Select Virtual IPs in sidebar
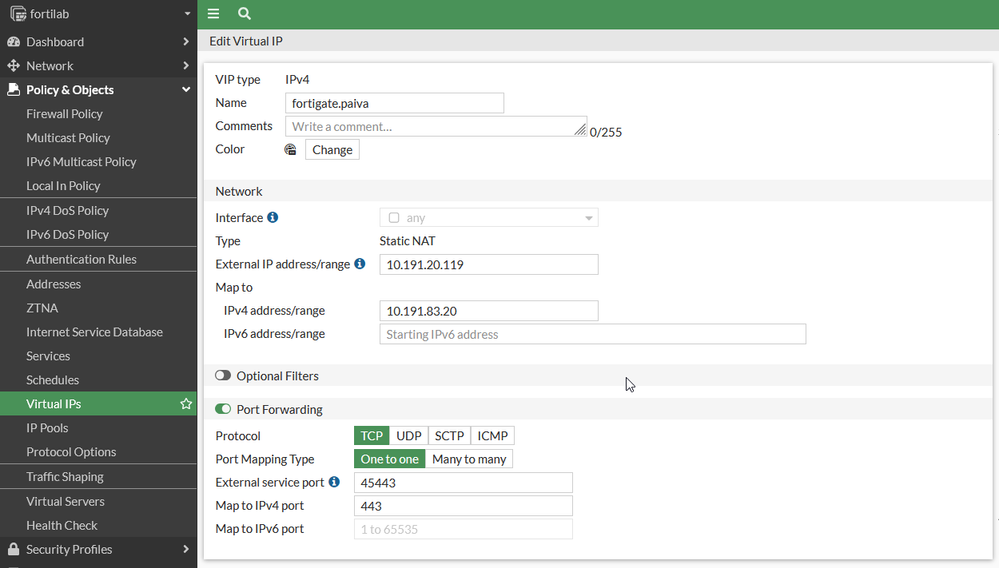 tap(98, 404)
